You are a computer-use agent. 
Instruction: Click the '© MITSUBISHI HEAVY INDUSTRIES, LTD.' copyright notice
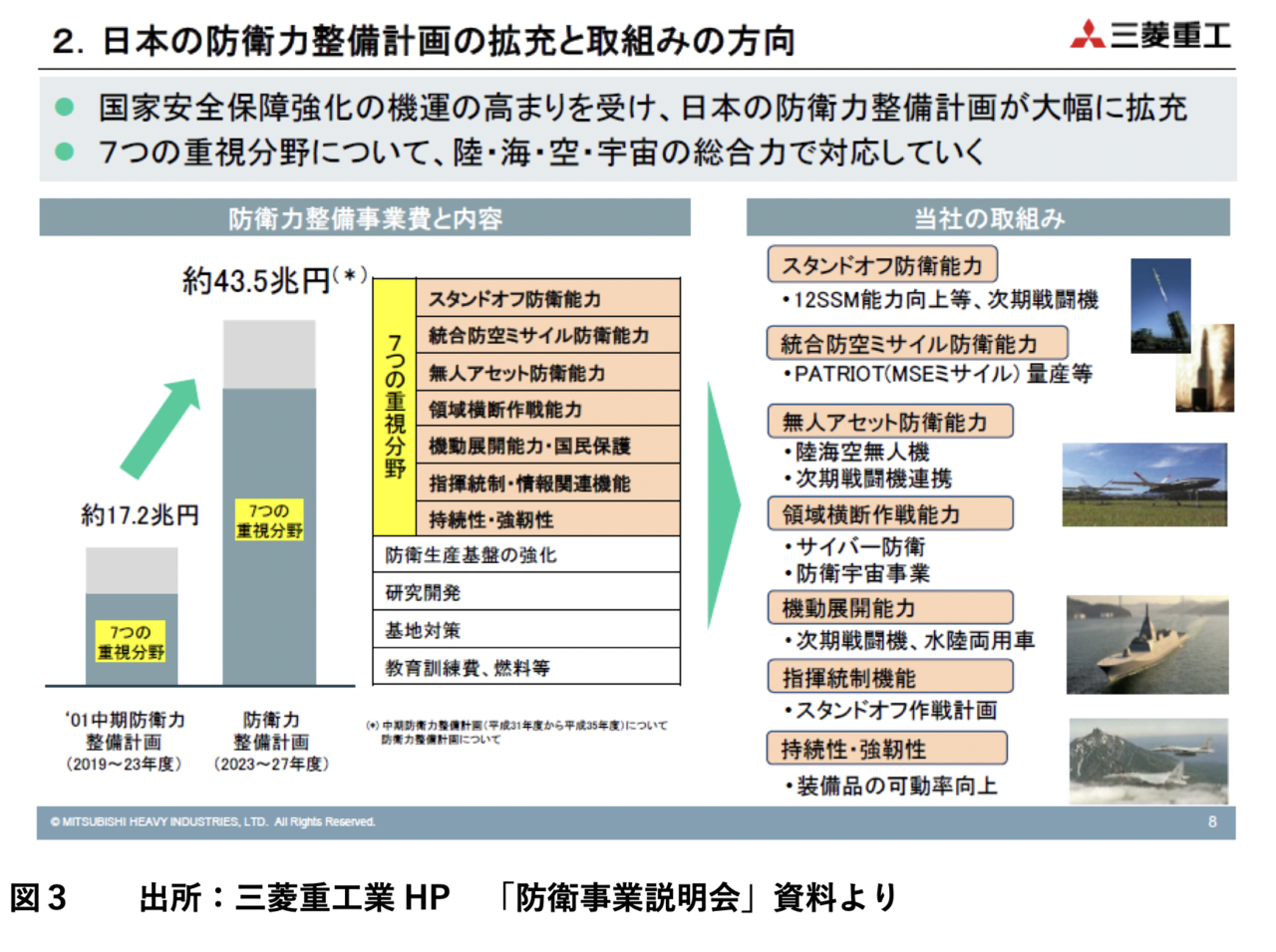(212, 822)
